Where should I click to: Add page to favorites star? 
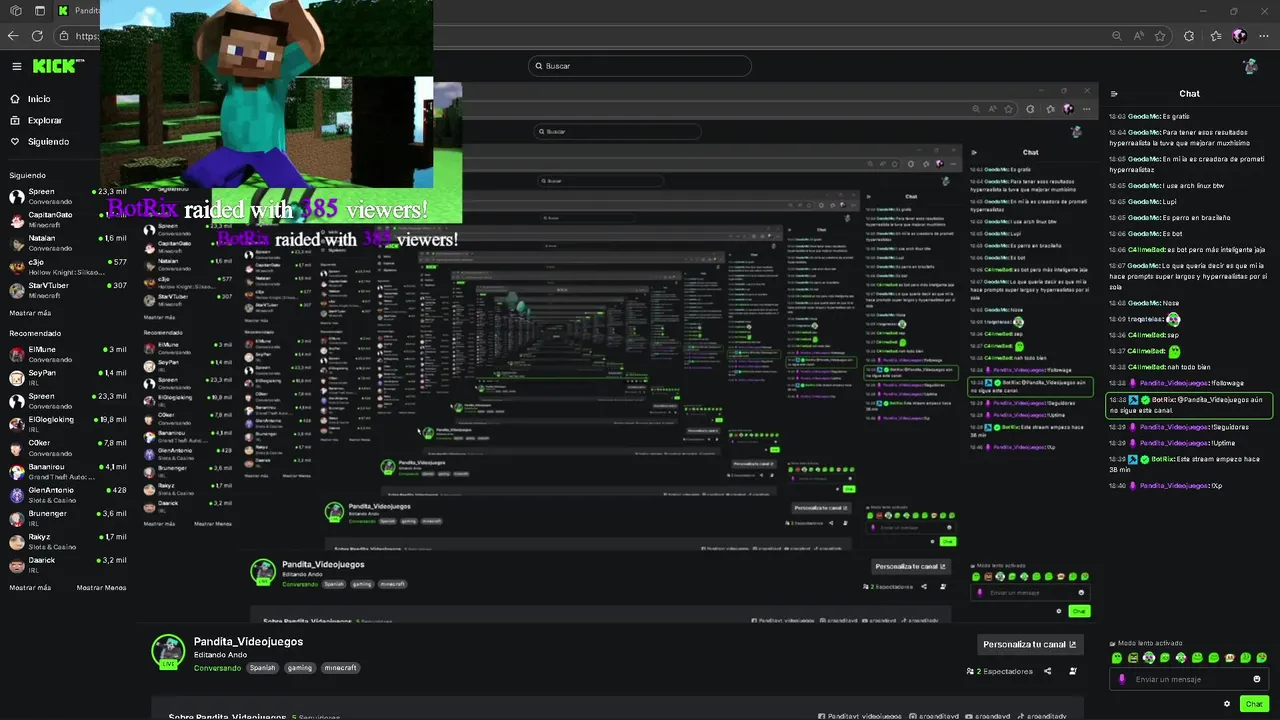(1160, 36)
